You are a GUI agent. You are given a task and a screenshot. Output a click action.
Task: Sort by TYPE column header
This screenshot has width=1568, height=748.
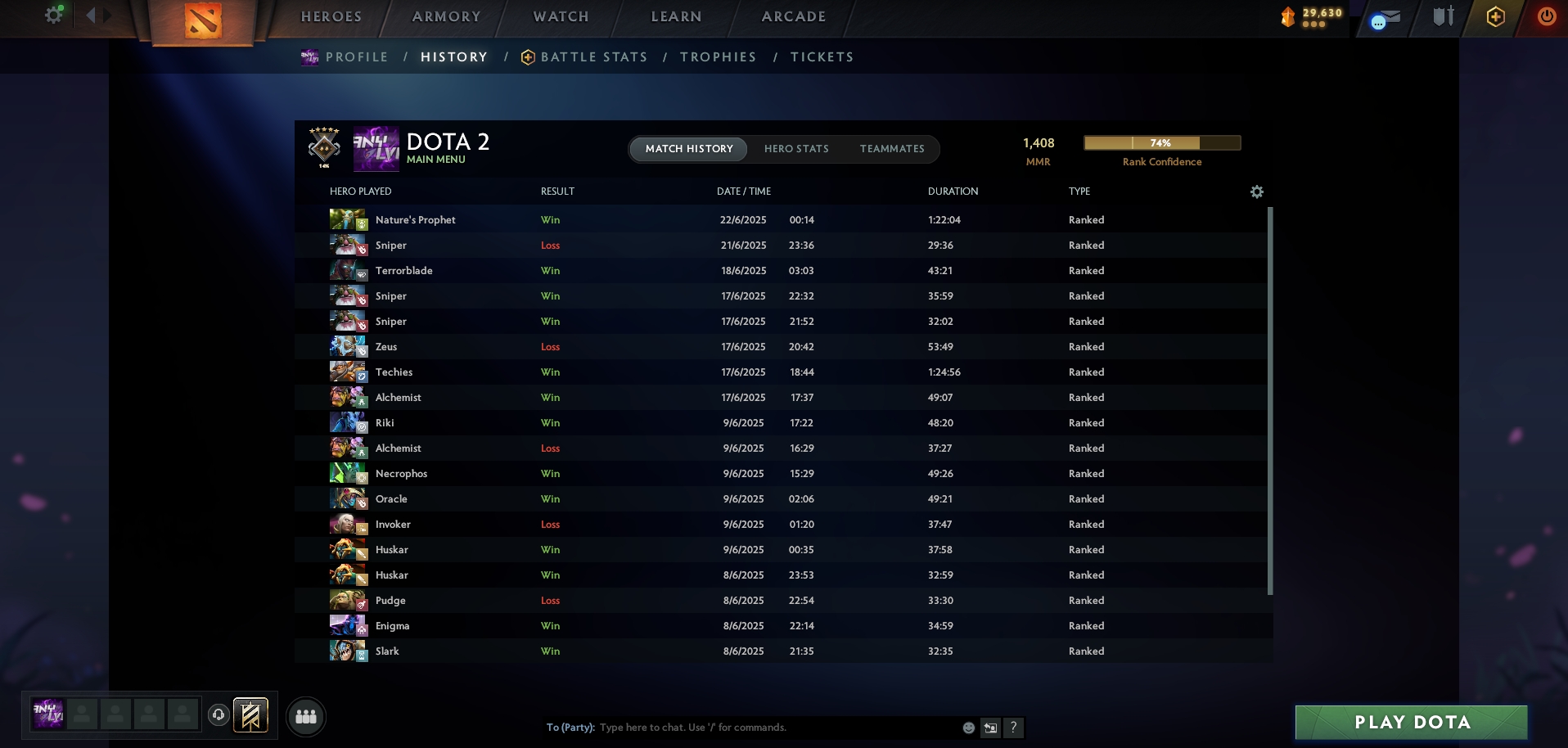(x=1079, y=191)
